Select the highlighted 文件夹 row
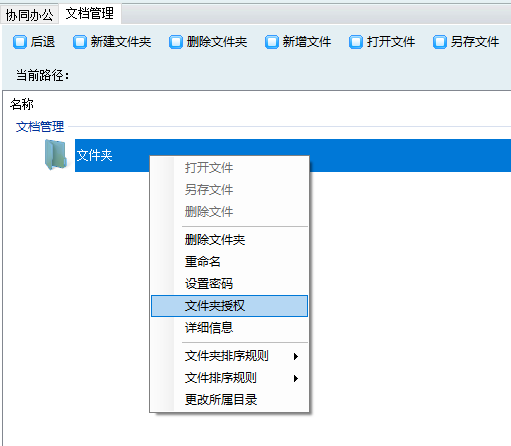511x446 pixels. point(293,155)
